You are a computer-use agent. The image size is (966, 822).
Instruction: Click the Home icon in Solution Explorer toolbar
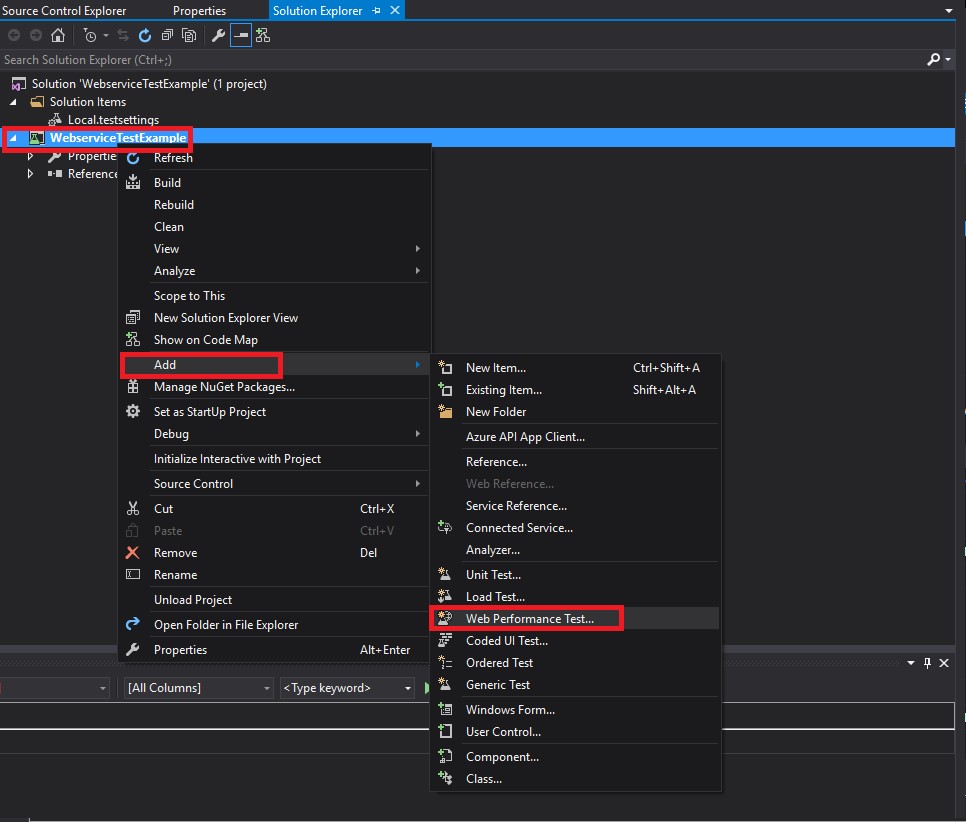point(59,35)
